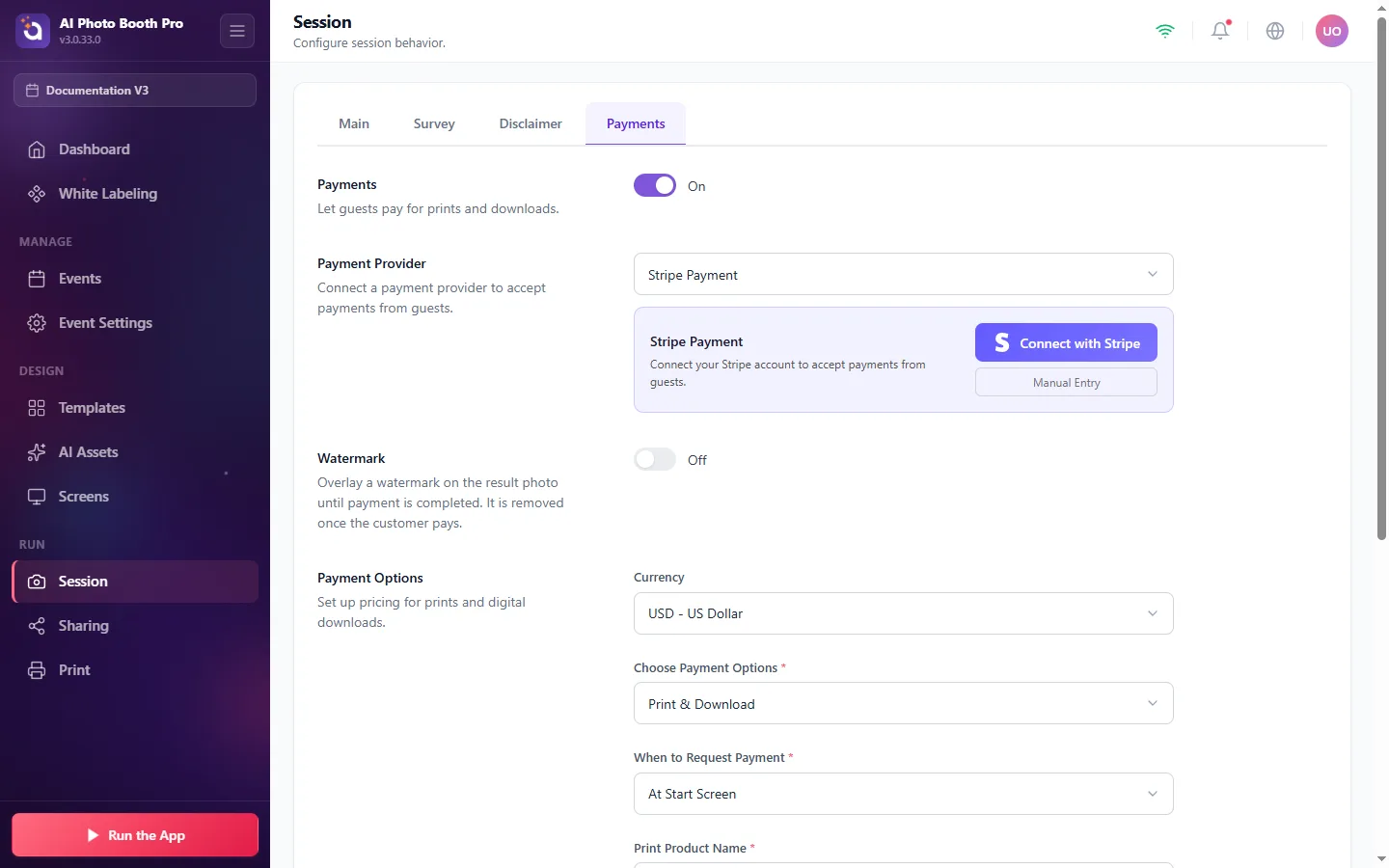Click the Session camera icon
The width and height of the screenshot is (1389, 868).
pos(37,582)
